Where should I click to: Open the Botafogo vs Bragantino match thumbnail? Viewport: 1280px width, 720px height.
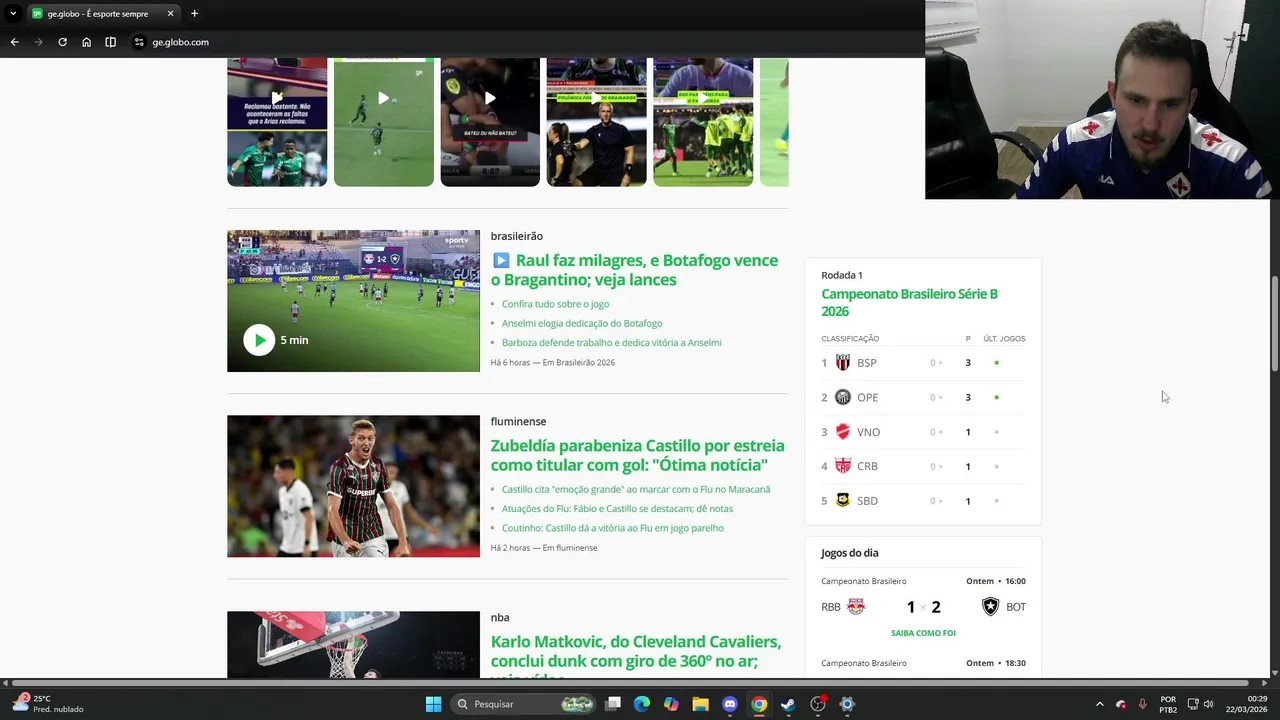pyautogui.click(x=353, y=301)
